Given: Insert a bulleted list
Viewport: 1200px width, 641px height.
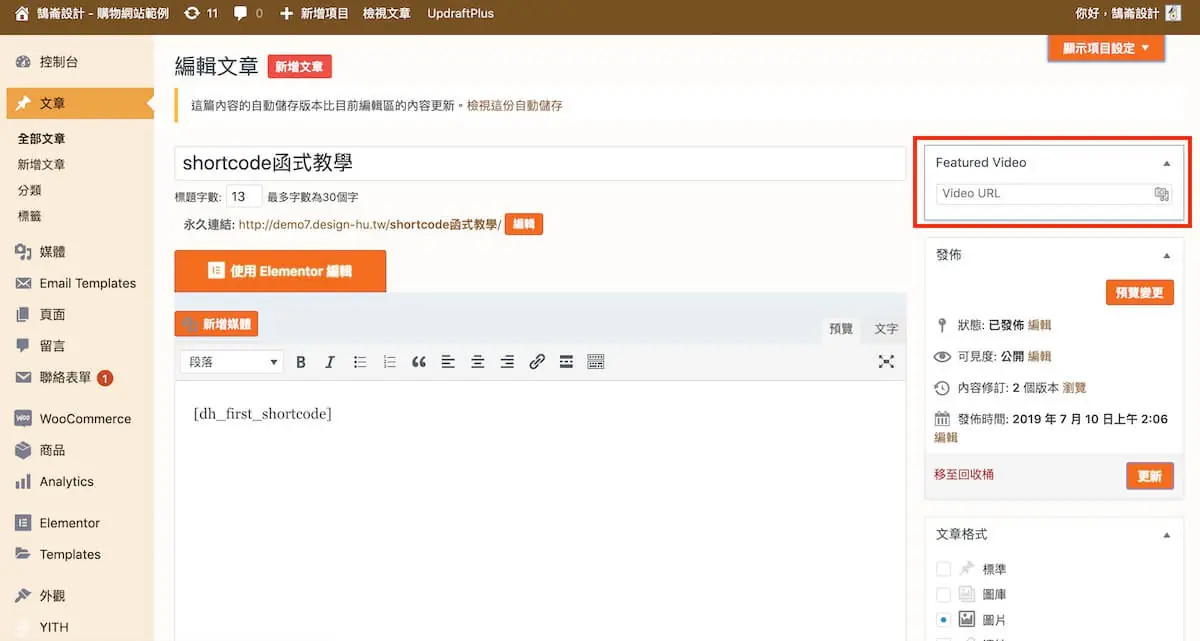Looking at the screenshot, I should click(x=360, y=362).
